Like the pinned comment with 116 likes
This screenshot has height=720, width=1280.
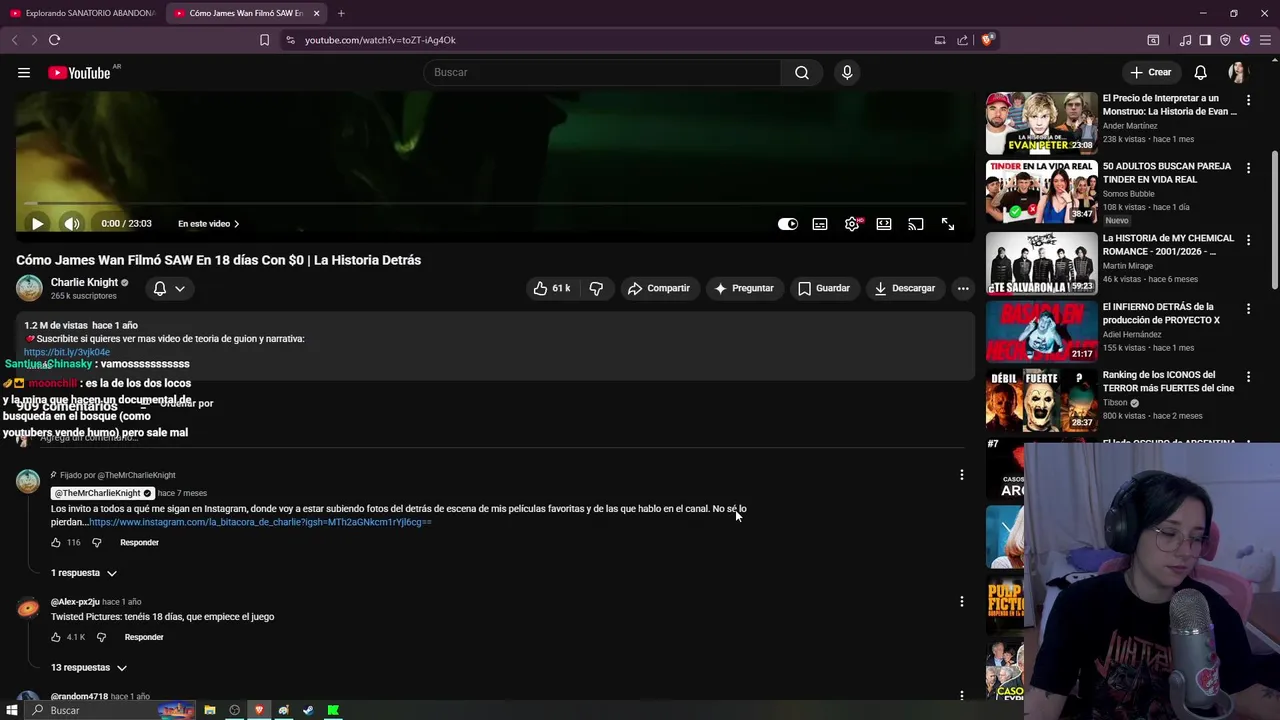tap(56, 542)
